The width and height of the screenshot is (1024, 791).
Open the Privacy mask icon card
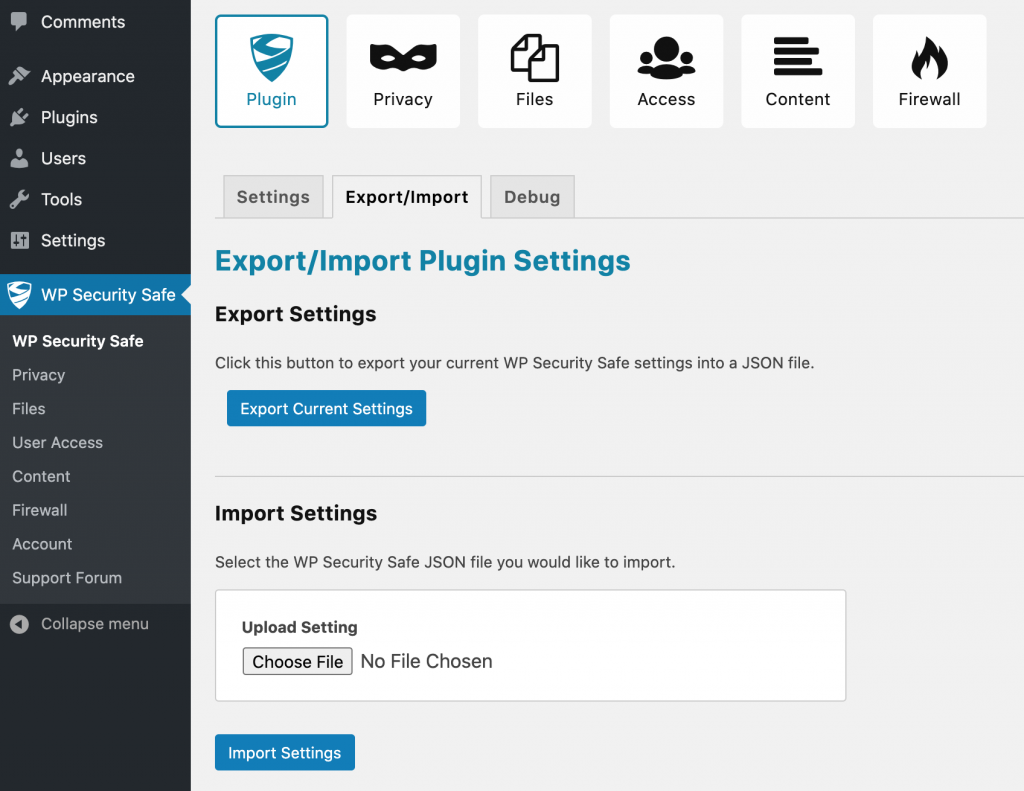click(x=403, y=71)
